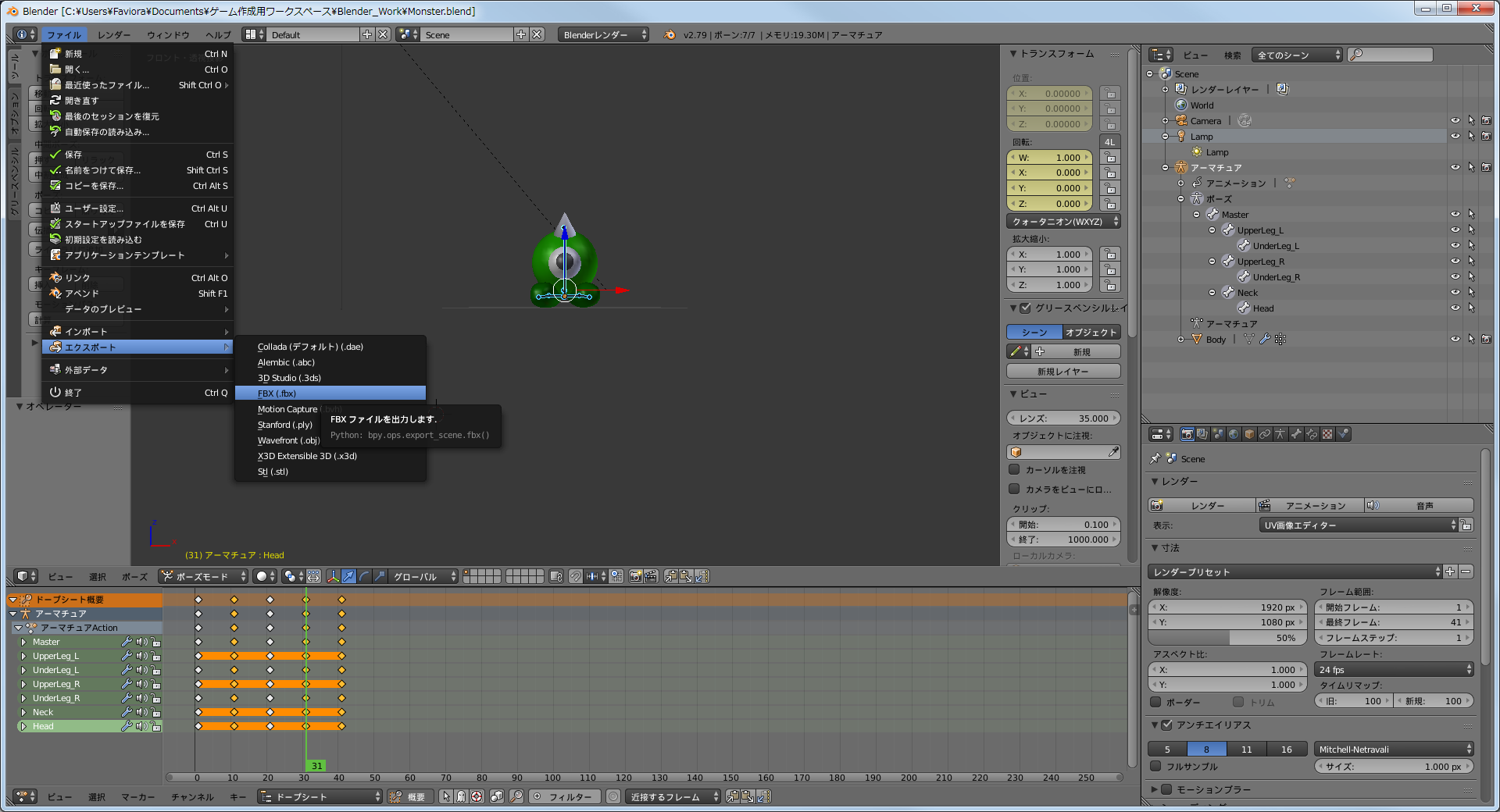
Task: Click the scale manipulator icon
Action: point(380,576)
